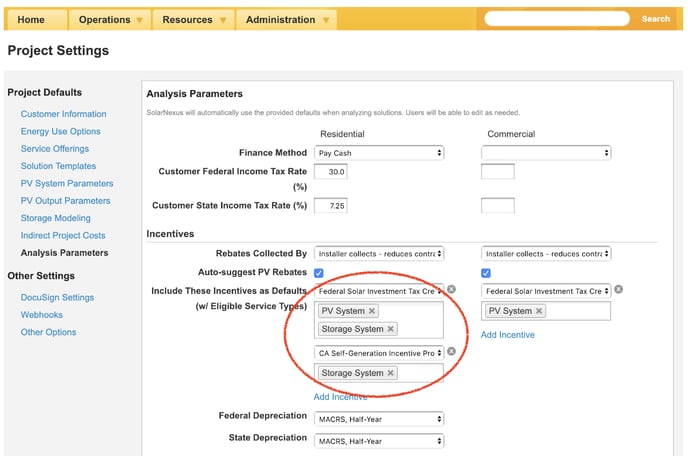Remove Storage System tag under residential federal tax credit

pos(390,329)
